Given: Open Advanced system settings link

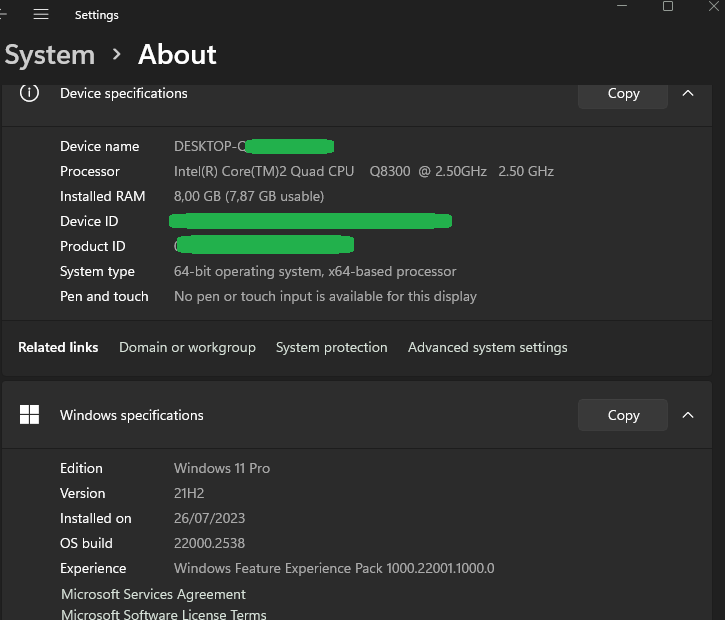Looking at the screenshot, I should click(487, 348).
